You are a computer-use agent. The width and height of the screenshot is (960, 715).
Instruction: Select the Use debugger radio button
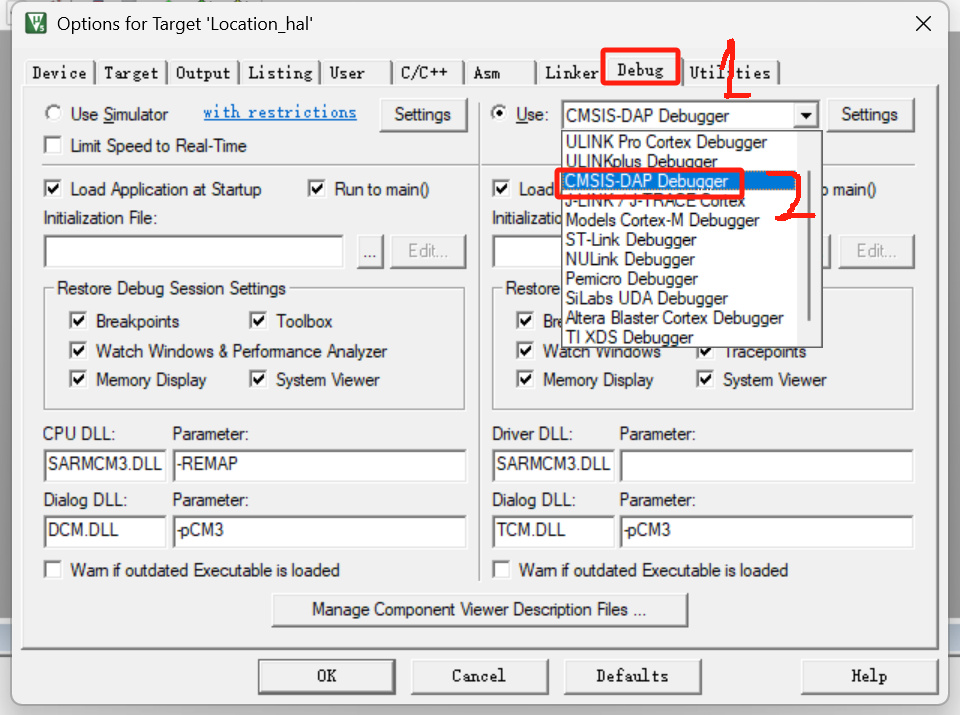(500, 114)
